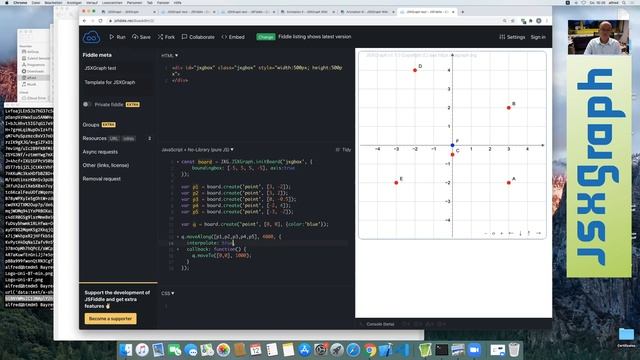Click the JSXGraph pan left arrow
Screen dimensions: 640x360
(x=511, y=233)
